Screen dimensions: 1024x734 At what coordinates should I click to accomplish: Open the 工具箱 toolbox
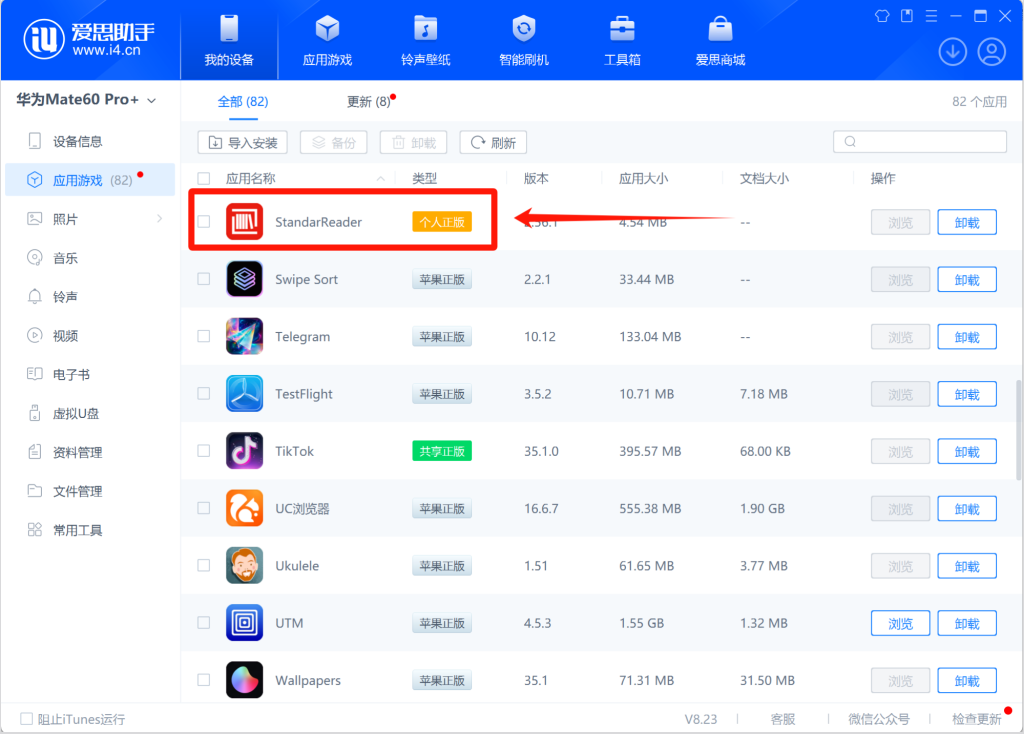[622, 40]
